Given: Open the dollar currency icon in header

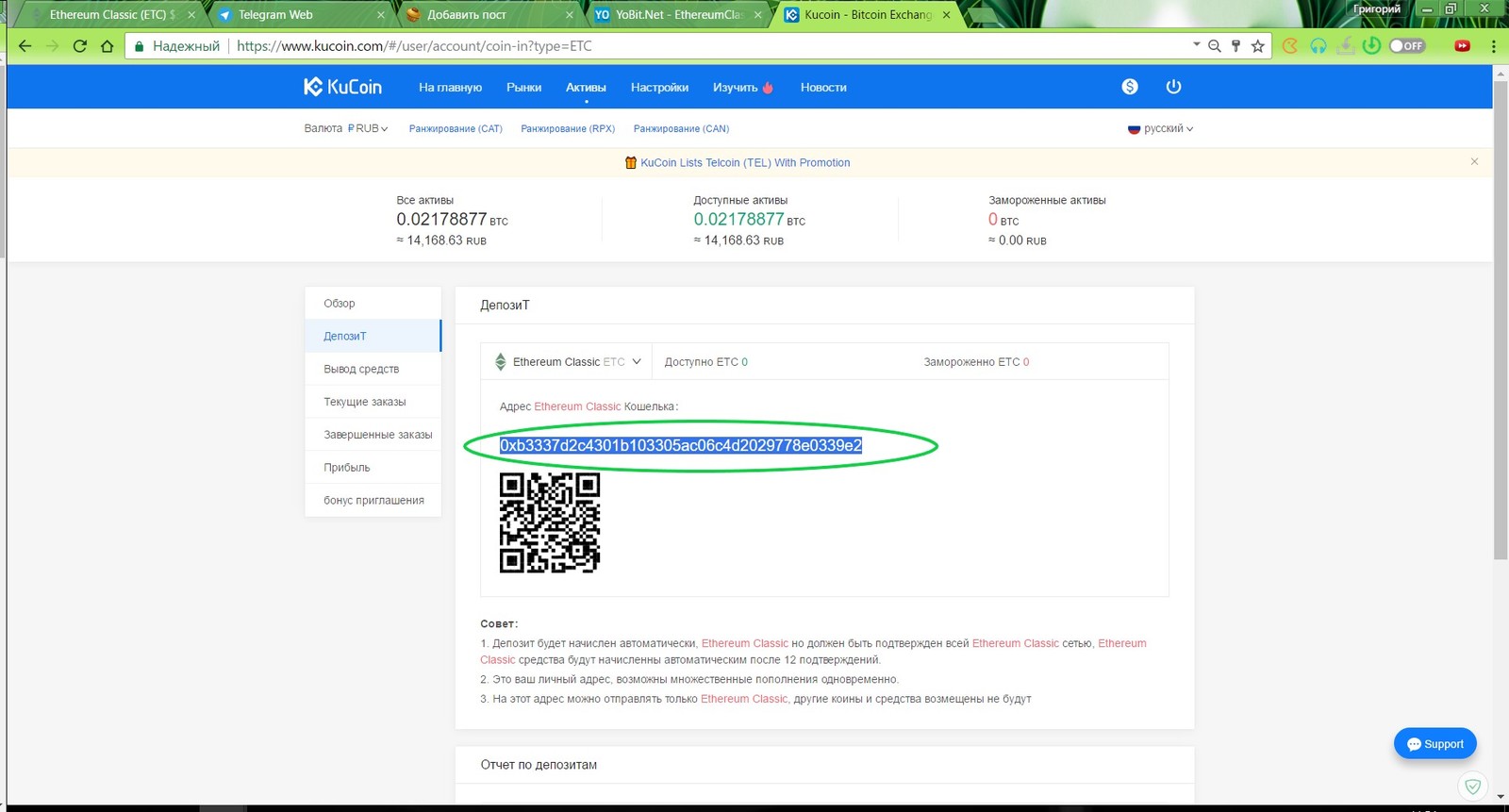Looking at the screenshot, I should pos(1130,87).
